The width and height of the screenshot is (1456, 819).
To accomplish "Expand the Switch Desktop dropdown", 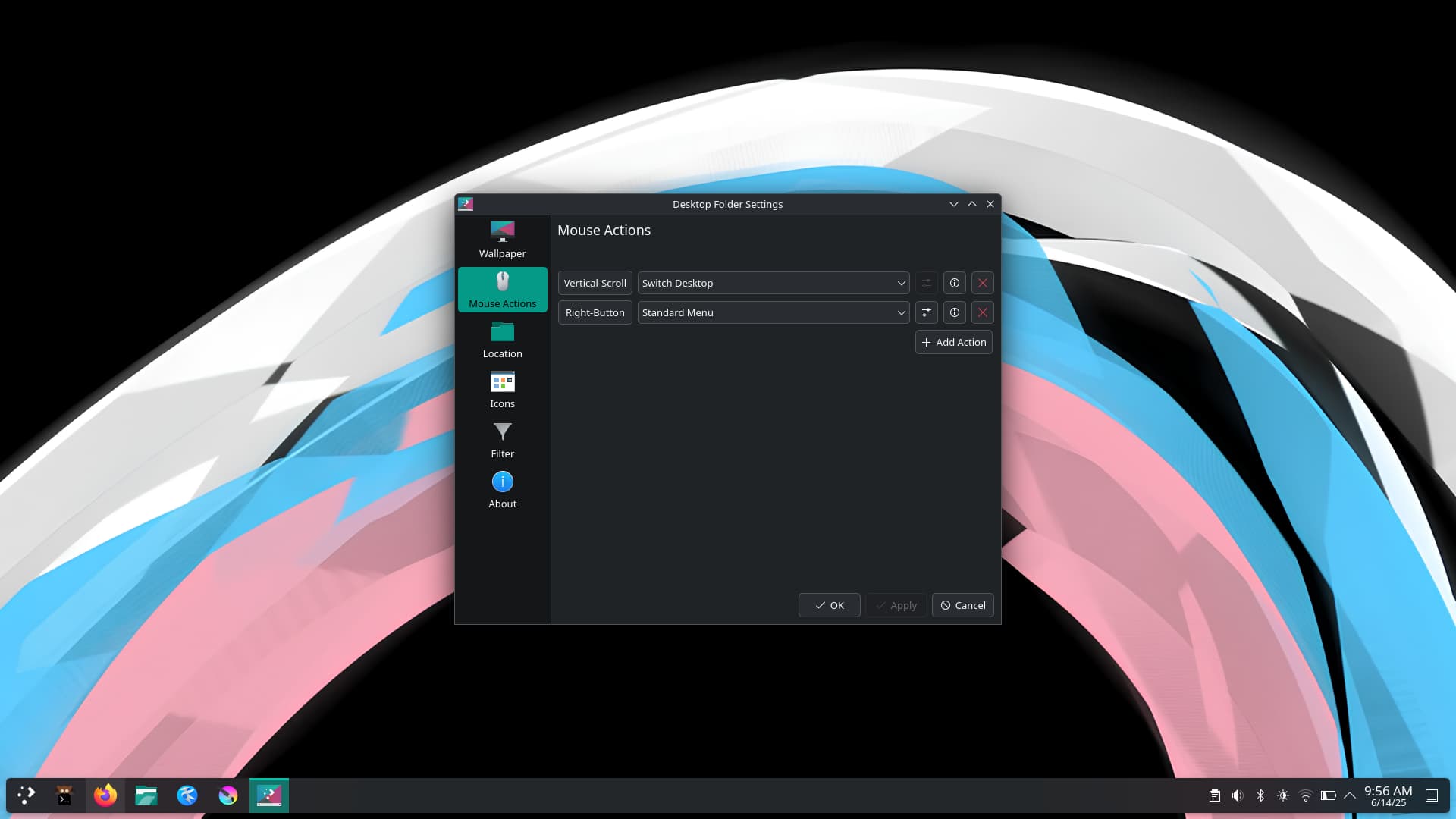I will click(773, 283).
